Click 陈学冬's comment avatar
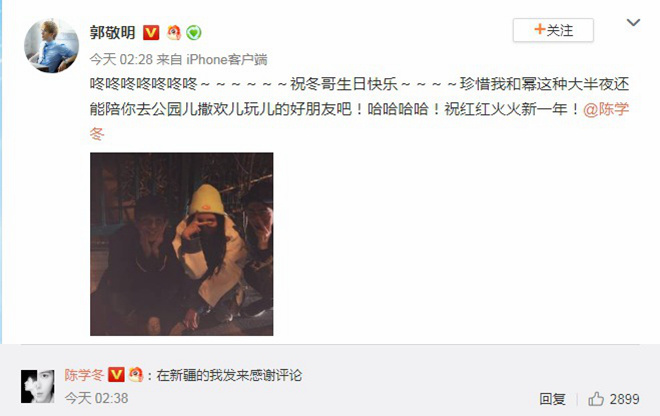The image size is (660, 416). point(38,386)
